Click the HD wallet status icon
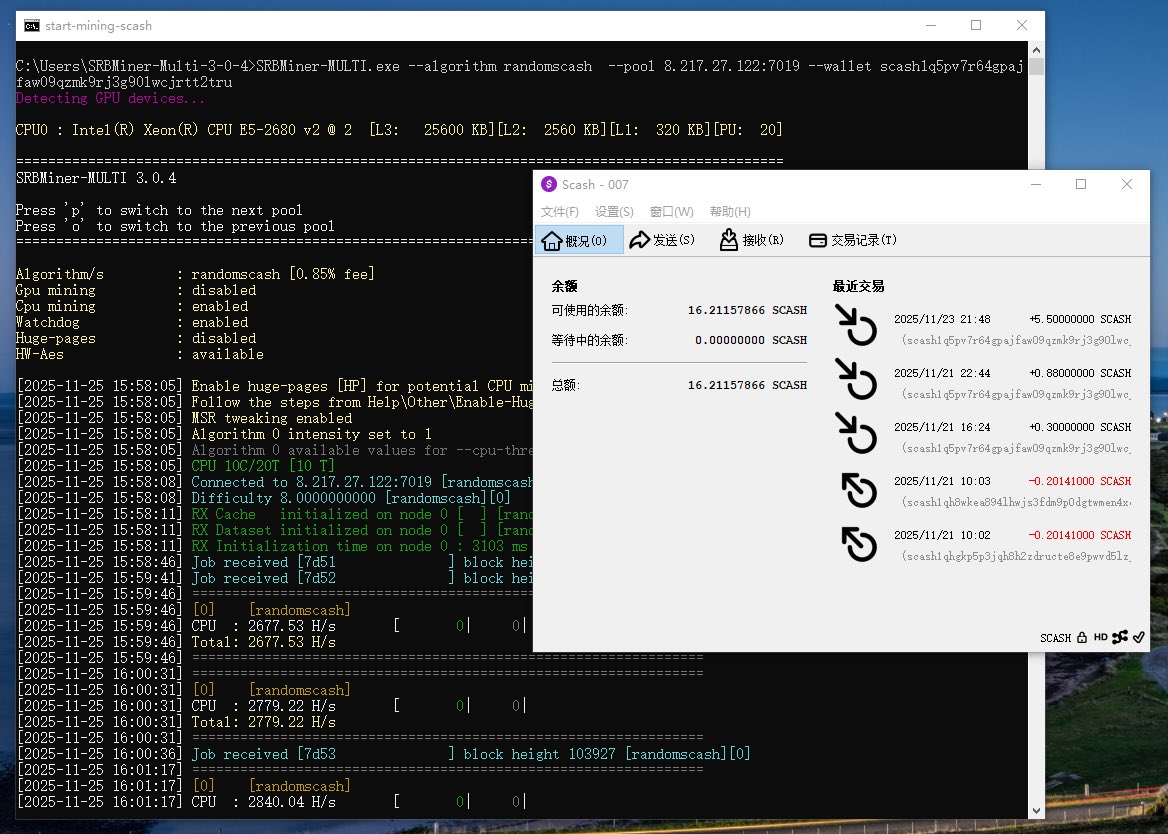1168x834 pixels. pos(1100,637)
